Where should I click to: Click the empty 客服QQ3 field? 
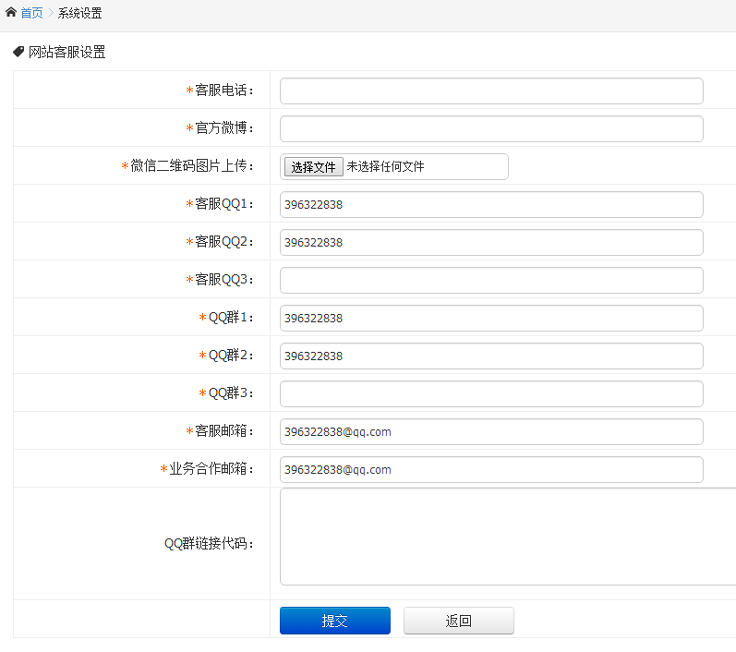click(491, 281)
